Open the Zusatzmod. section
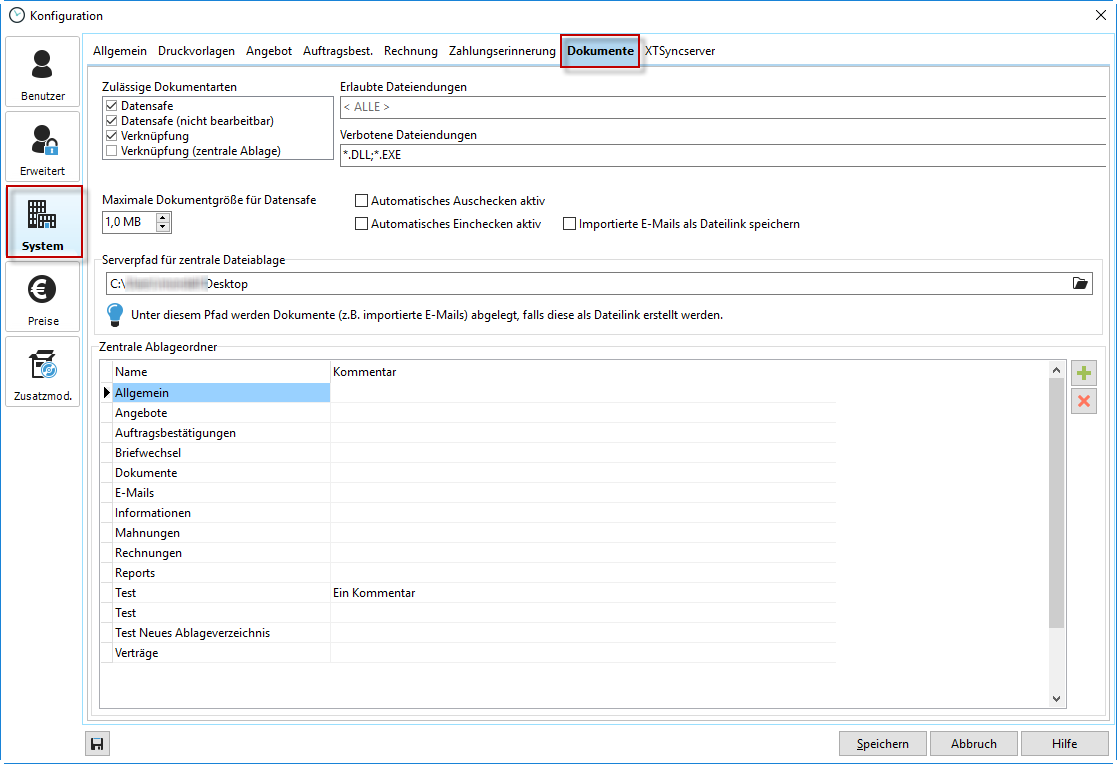This screenshot has height=764, width=1117. [42, 371]
